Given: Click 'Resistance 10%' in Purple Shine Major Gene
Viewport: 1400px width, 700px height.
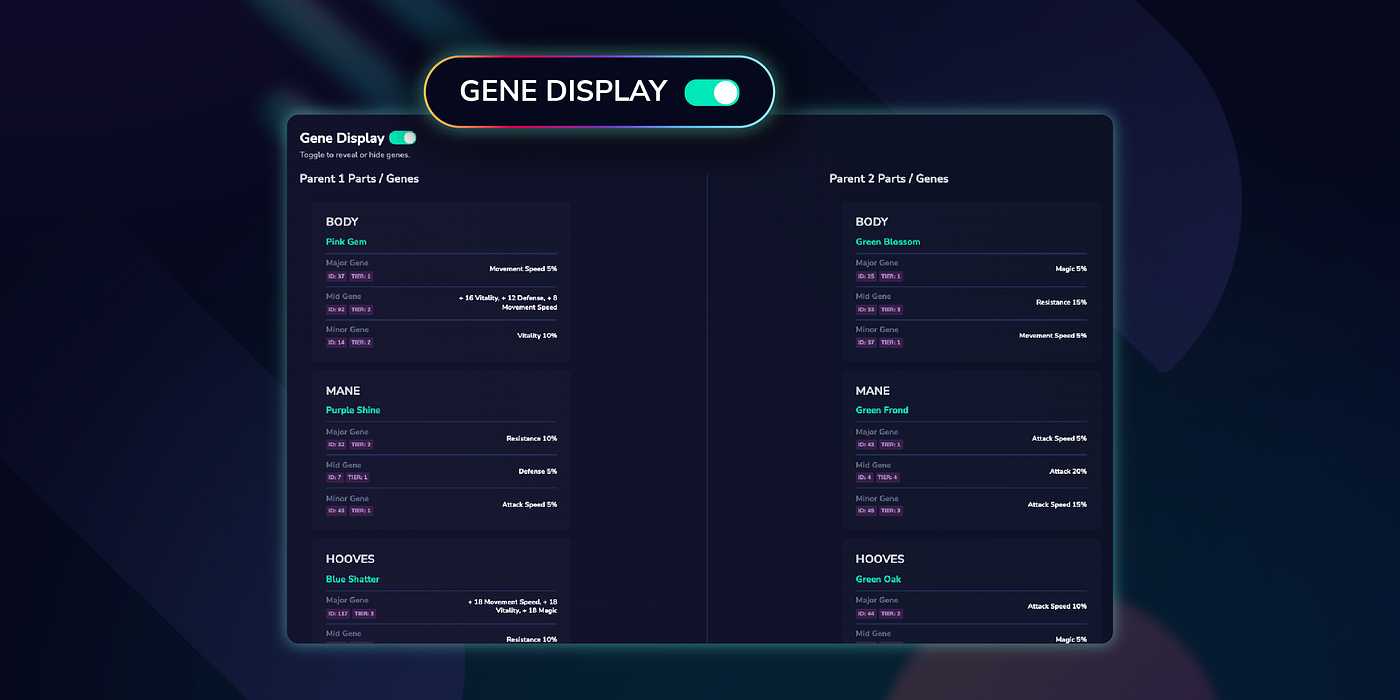Looking at the screenshot, I should (x=532, y=438).
